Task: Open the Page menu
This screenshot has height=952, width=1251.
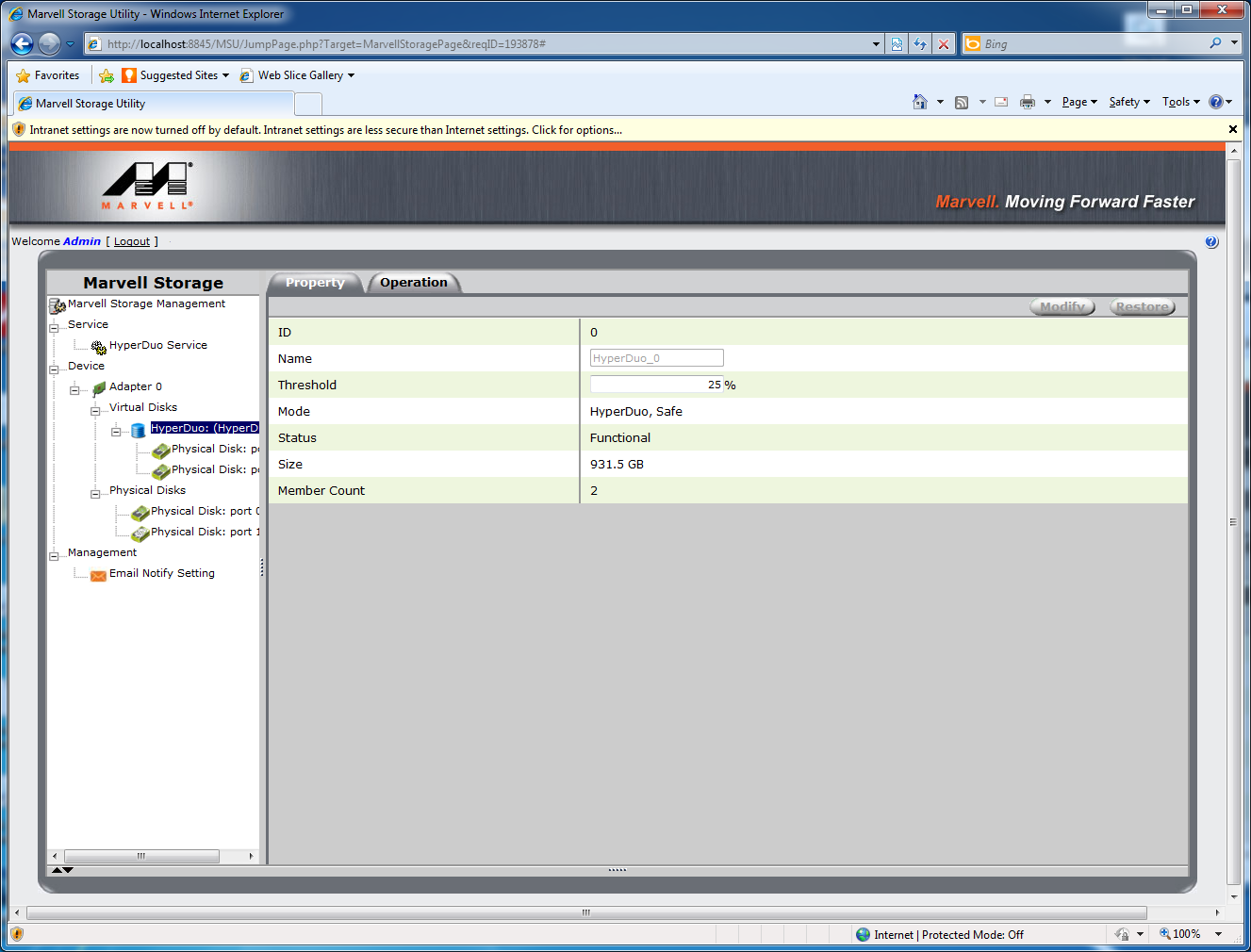Action: point(1079,102)
